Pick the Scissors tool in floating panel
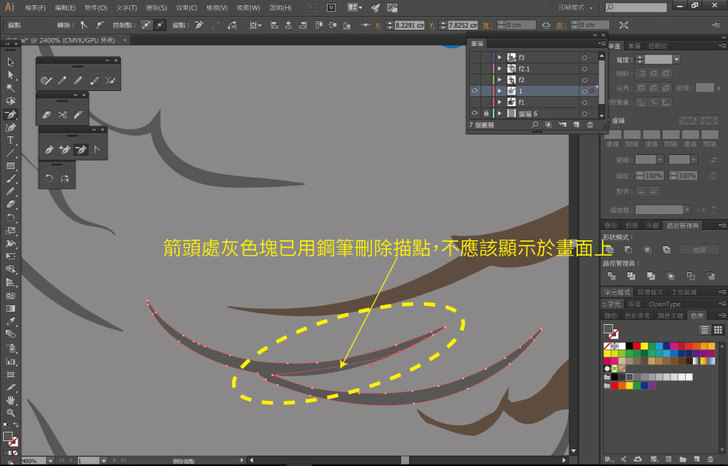 [61, 115]
